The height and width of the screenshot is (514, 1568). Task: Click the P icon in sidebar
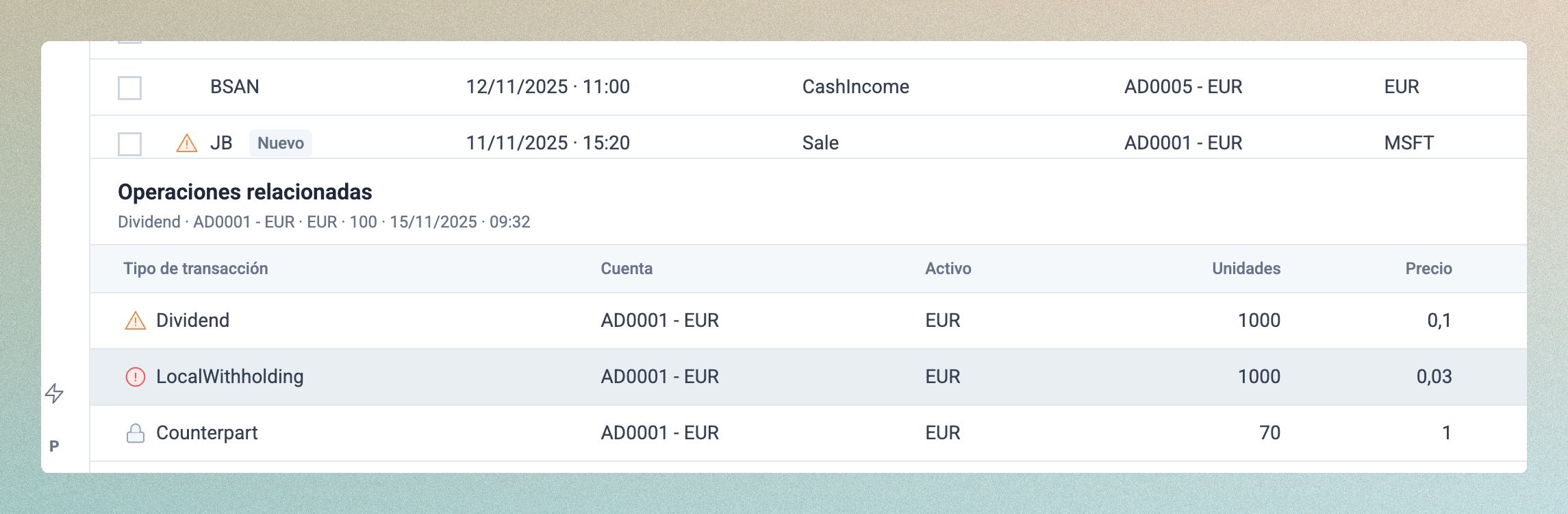(x=54, y=446)
